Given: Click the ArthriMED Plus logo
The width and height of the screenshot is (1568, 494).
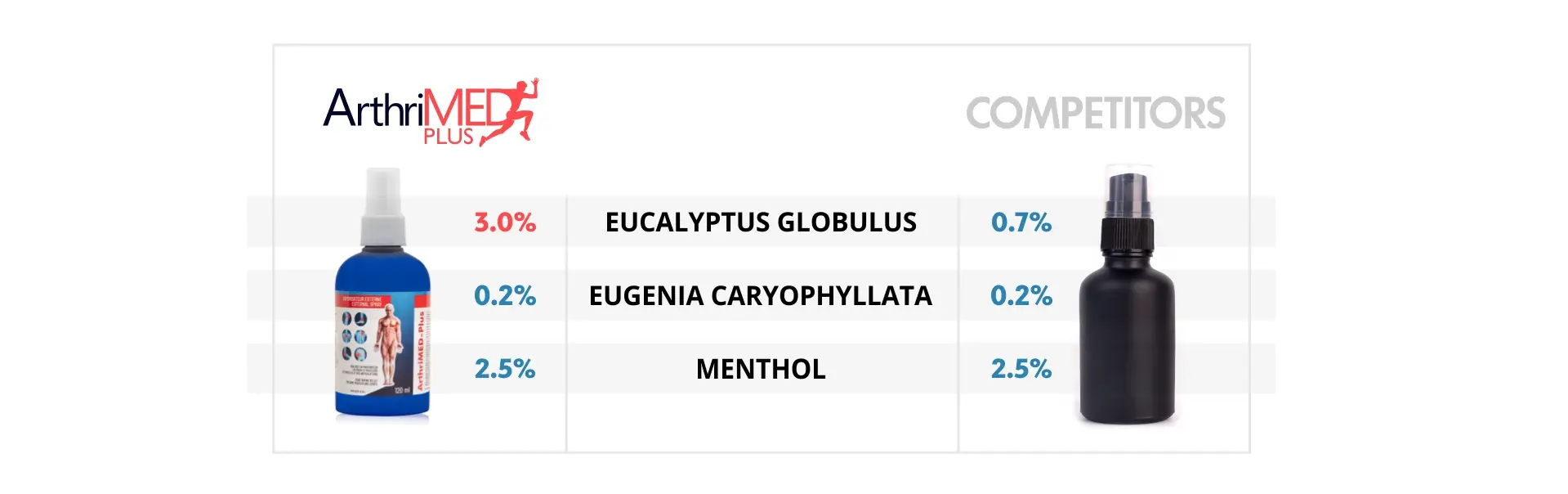Looking at the screenshot, I should (x=431, y=112).
